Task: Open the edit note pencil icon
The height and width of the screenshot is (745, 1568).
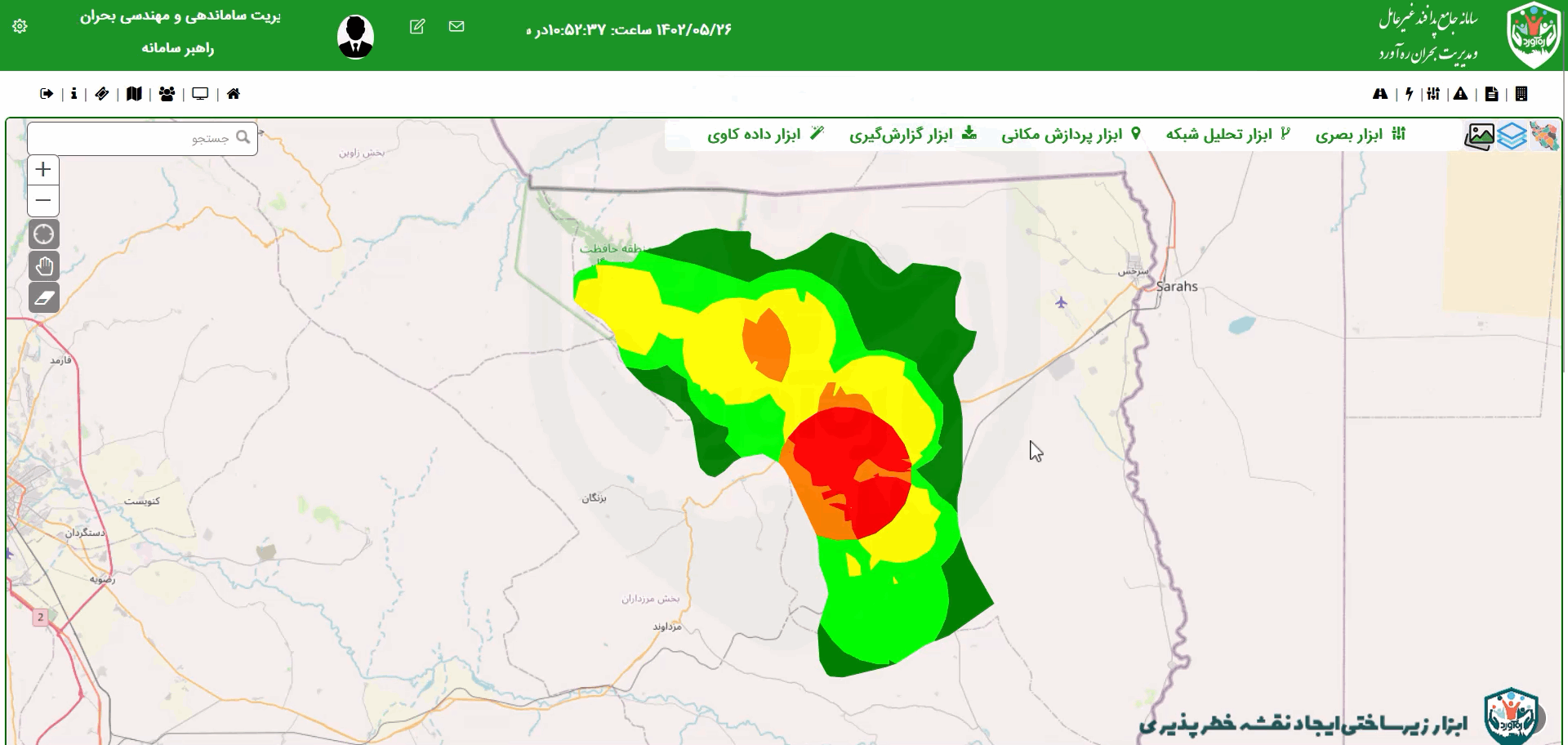Action: 417,27
